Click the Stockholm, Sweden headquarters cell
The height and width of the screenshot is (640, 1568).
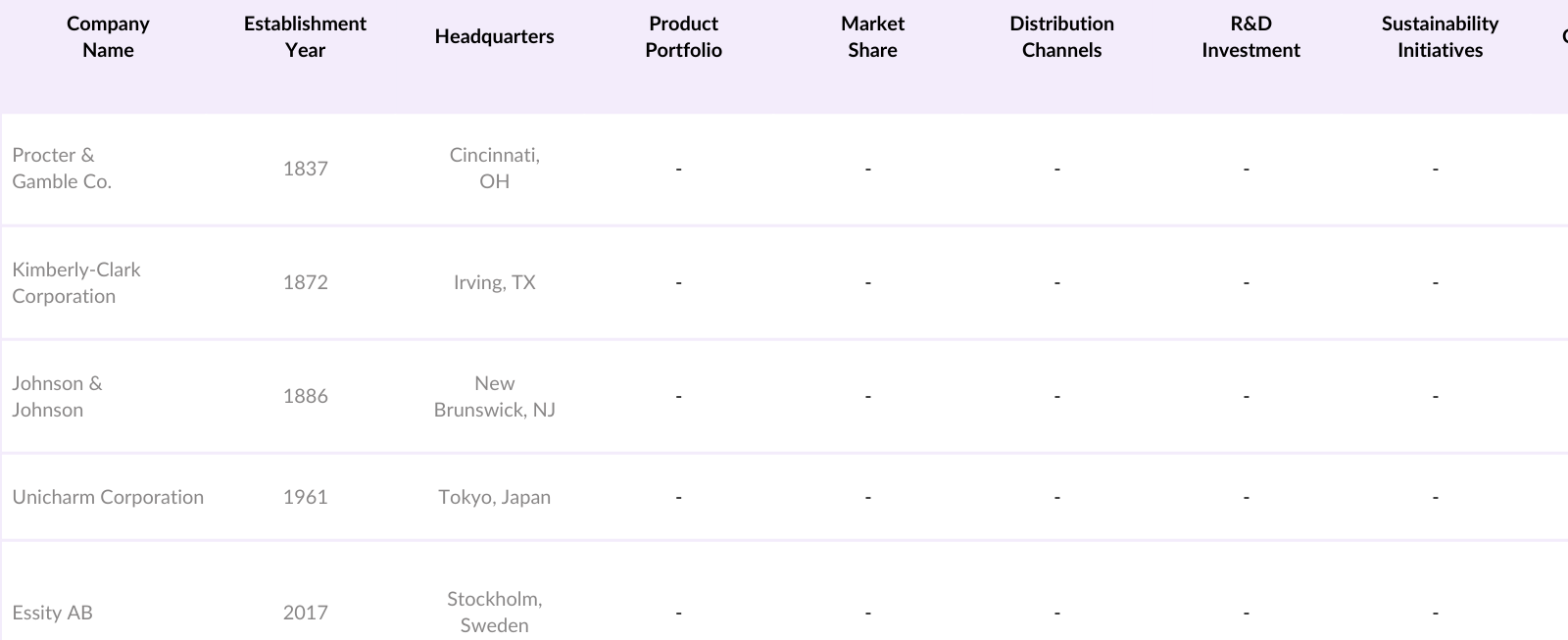click(494, 613)
